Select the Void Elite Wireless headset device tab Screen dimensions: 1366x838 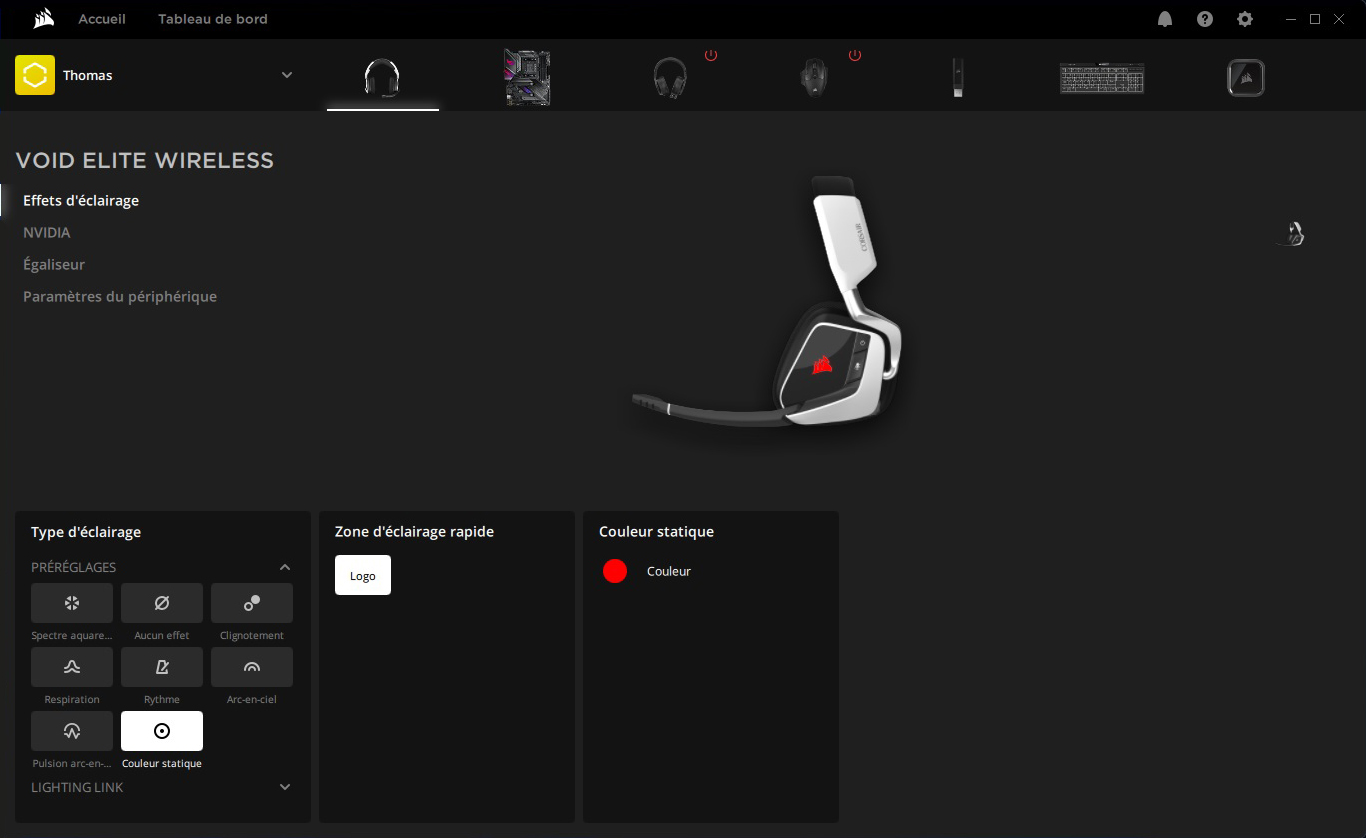[x=383, y=77]
